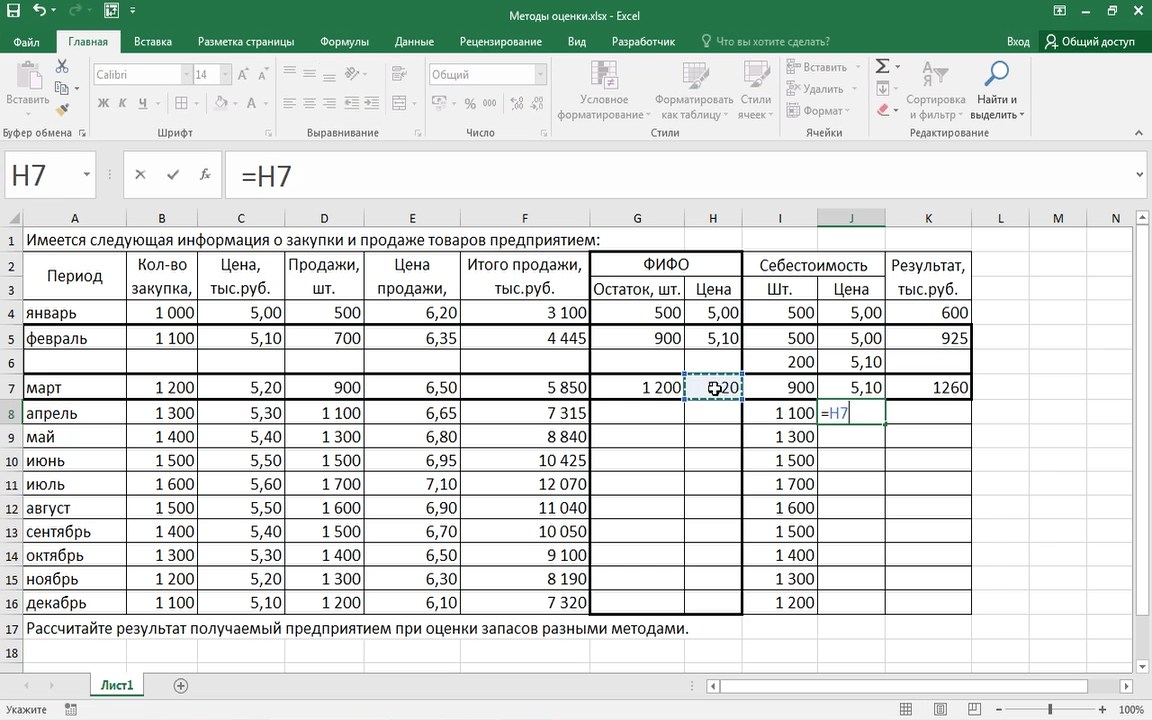Viewport: 1152px width, 720px height.
Task: Click the AutoSum sigma icon
Action: [882, 67]
